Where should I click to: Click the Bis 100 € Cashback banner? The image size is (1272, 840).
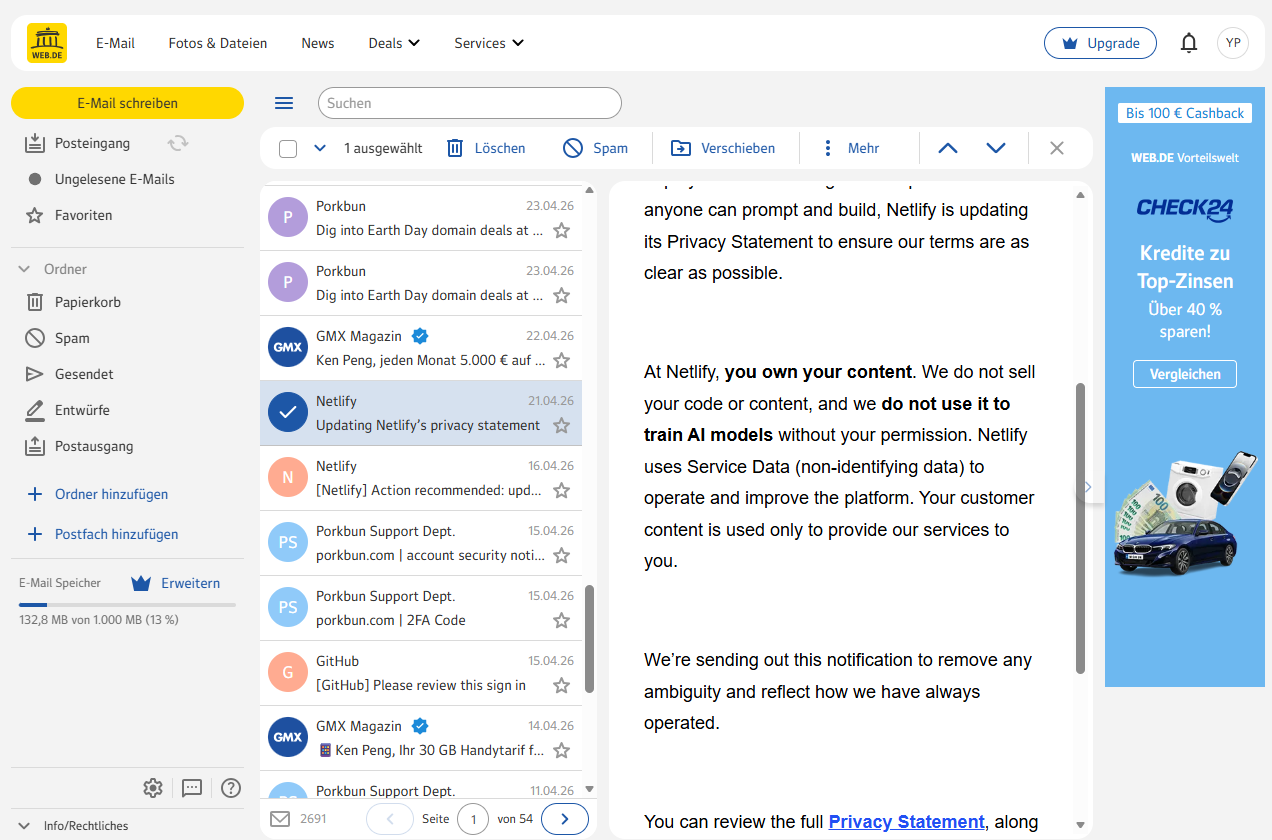click(x=1185, y=113)
